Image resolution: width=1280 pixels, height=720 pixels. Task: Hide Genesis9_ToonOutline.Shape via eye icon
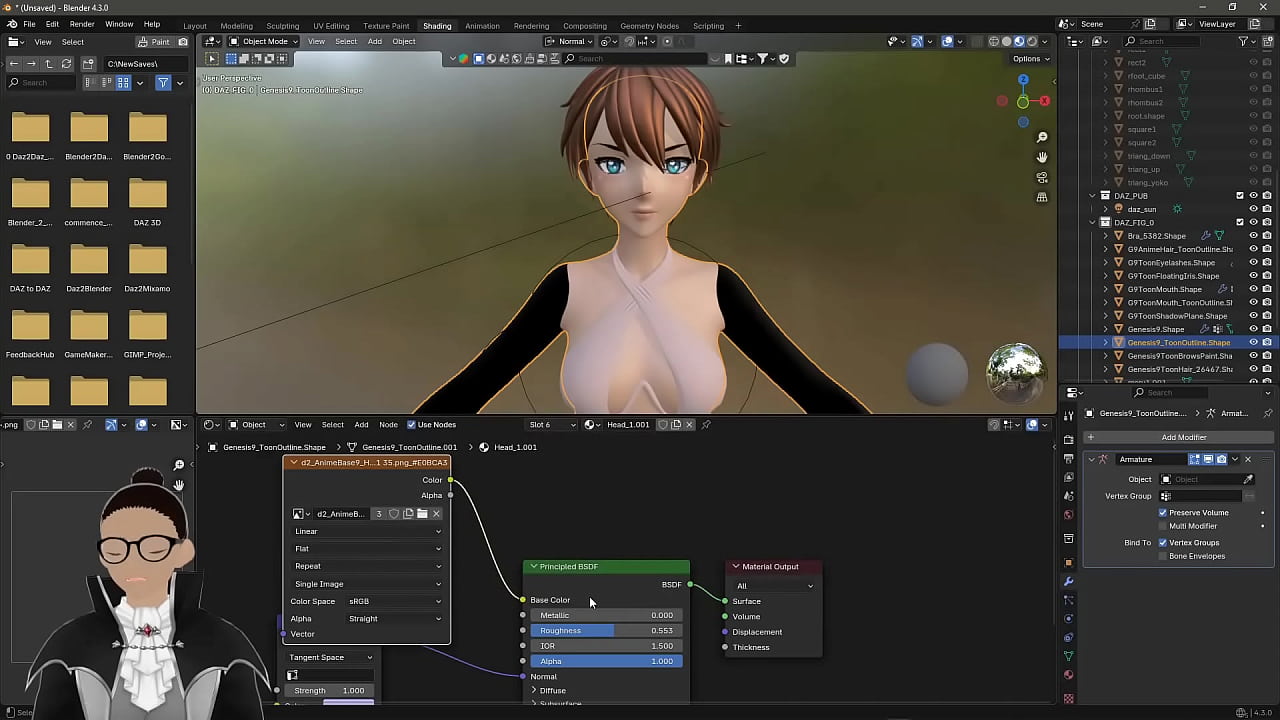coord(1253,343)
